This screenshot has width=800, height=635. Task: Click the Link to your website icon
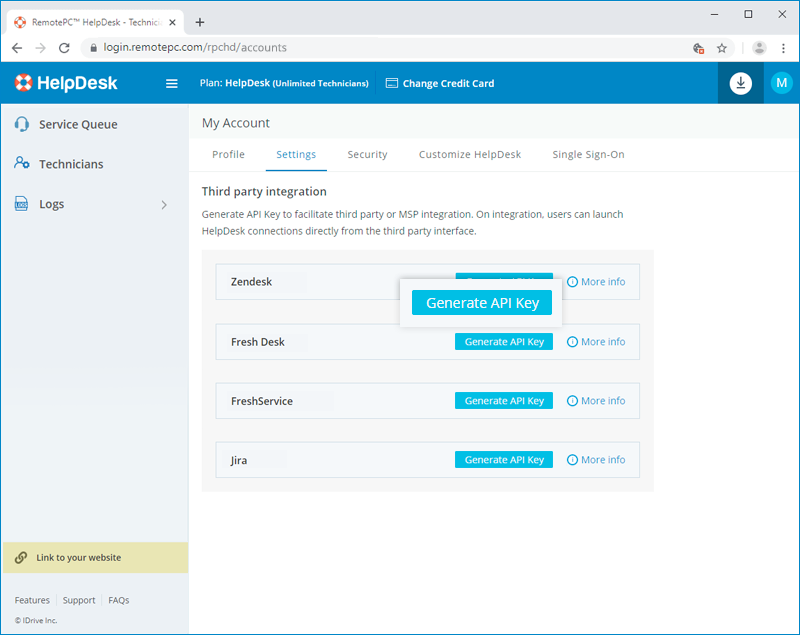[19, 557]
